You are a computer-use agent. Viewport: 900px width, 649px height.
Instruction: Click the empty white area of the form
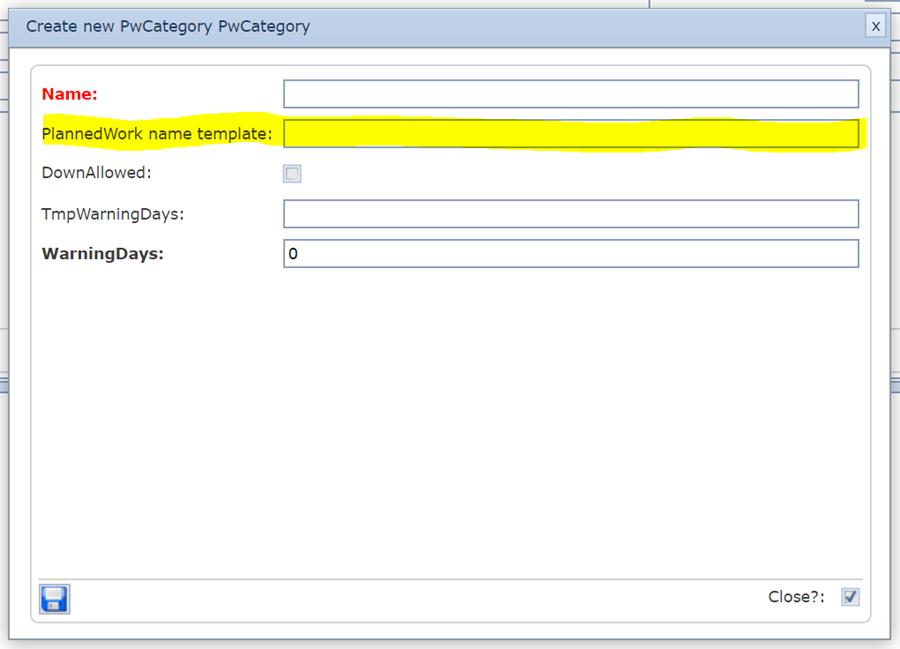450,420
